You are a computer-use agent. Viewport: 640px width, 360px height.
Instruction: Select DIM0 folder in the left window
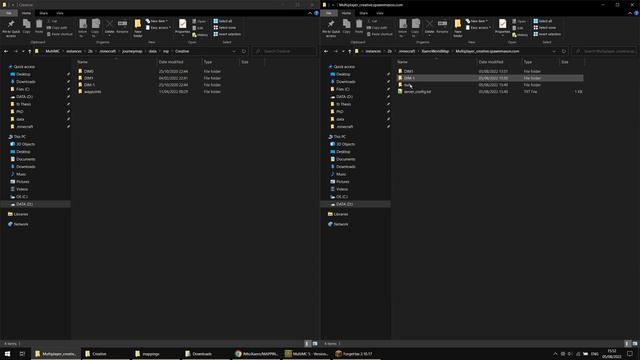(x=89, y=71)
